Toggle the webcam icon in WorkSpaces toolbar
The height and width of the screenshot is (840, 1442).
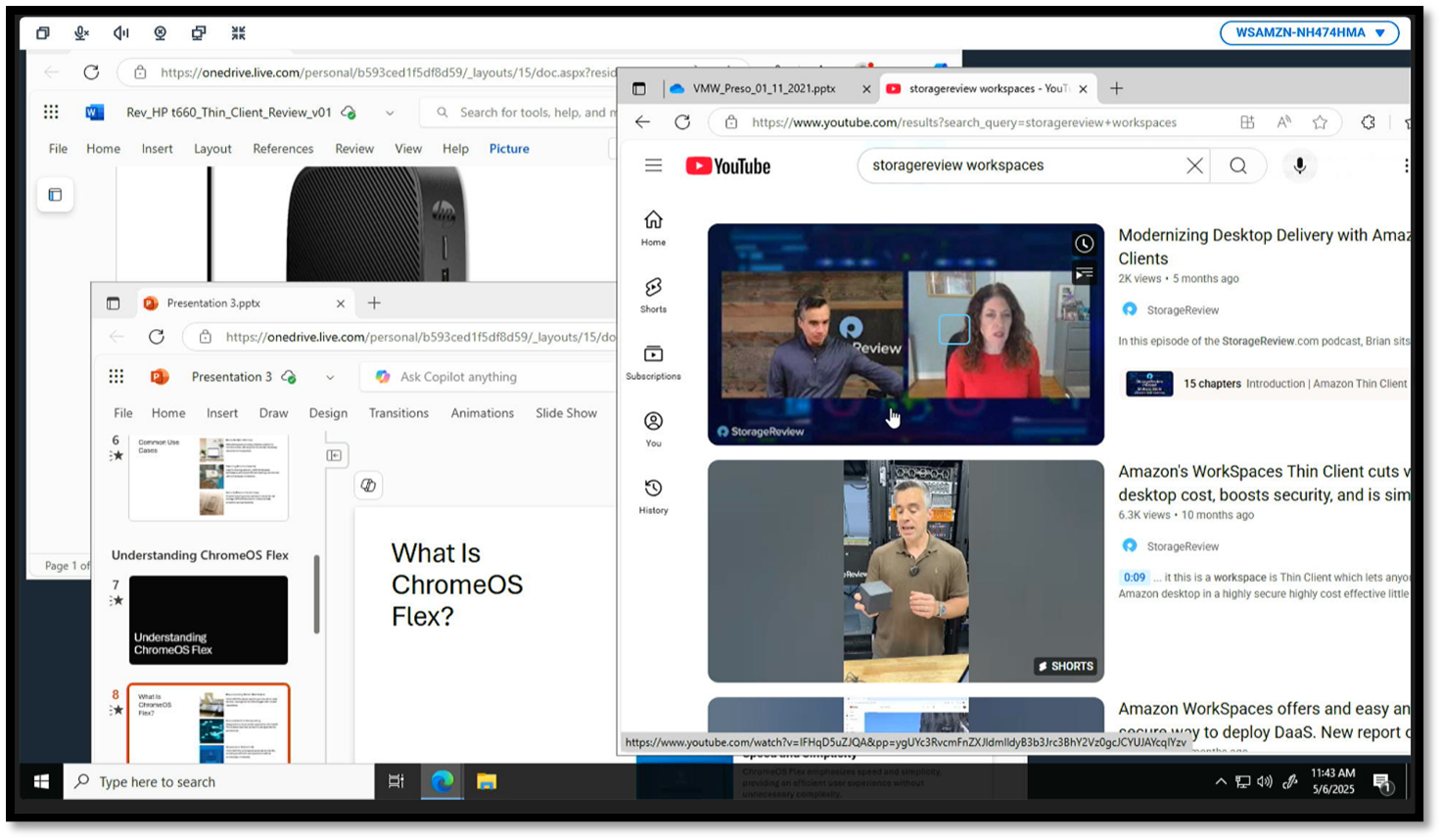click(x=161, y=33)
